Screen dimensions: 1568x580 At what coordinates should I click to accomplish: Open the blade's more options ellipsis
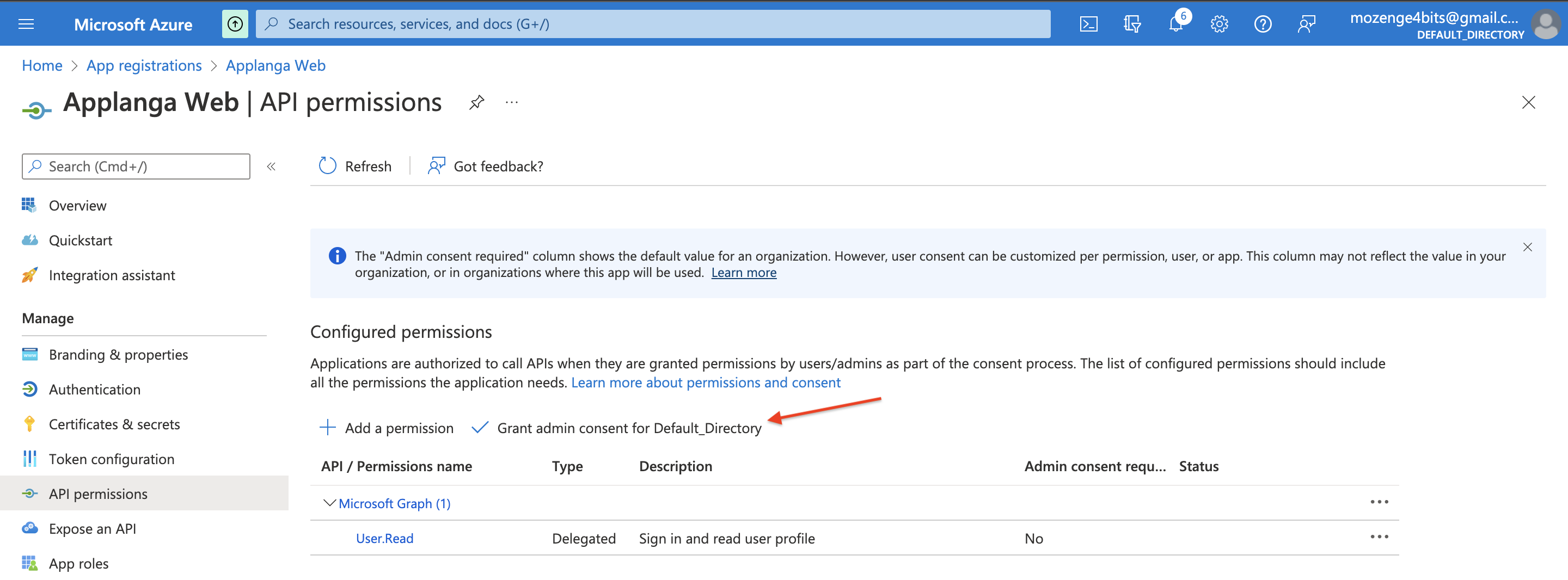pos(512,102)
